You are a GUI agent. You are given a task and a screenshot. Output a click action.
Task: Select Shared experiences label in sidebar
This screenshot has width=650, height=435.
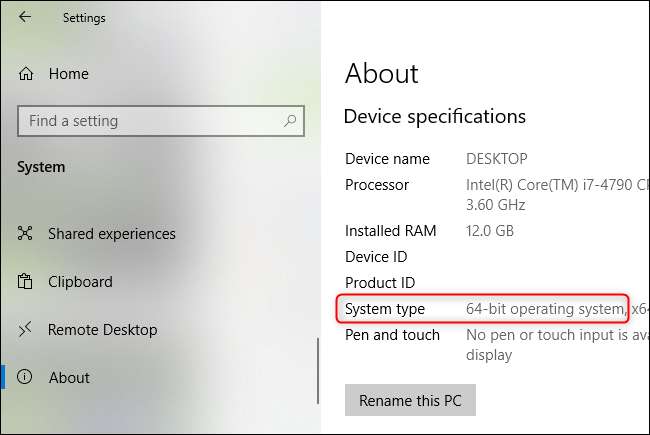click(x=111, y=234)
